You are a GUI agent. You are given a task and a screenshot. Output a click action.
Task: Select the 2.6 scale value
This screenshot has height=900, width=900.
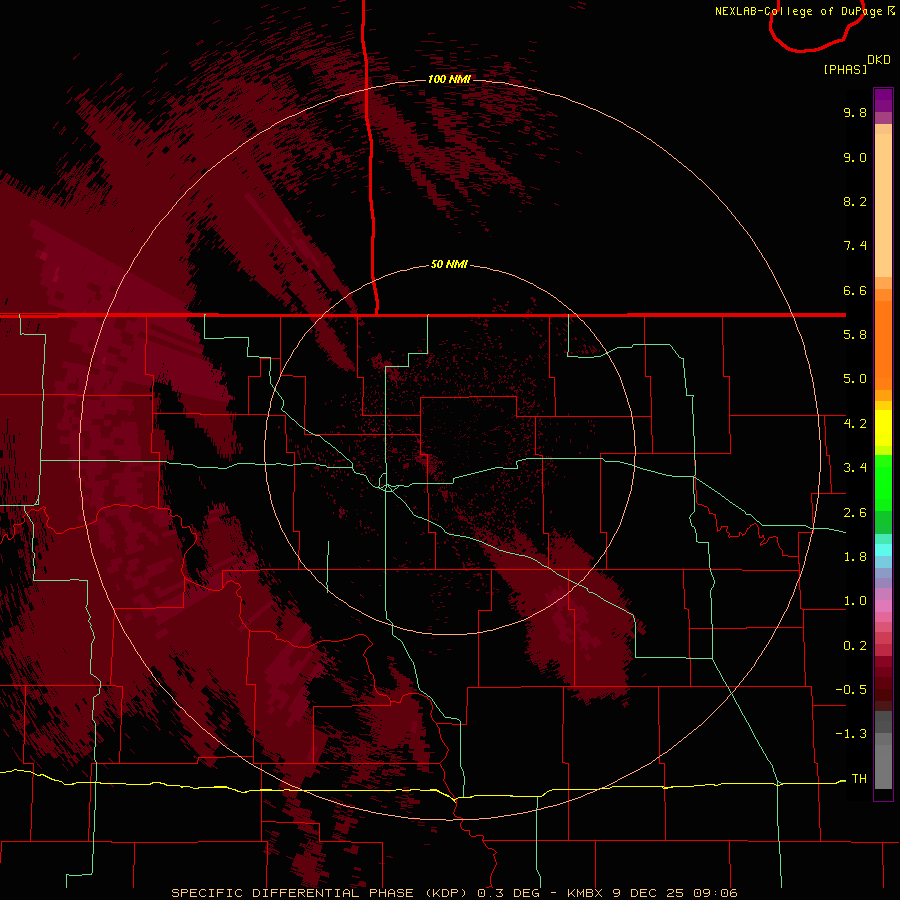(855, 512)
